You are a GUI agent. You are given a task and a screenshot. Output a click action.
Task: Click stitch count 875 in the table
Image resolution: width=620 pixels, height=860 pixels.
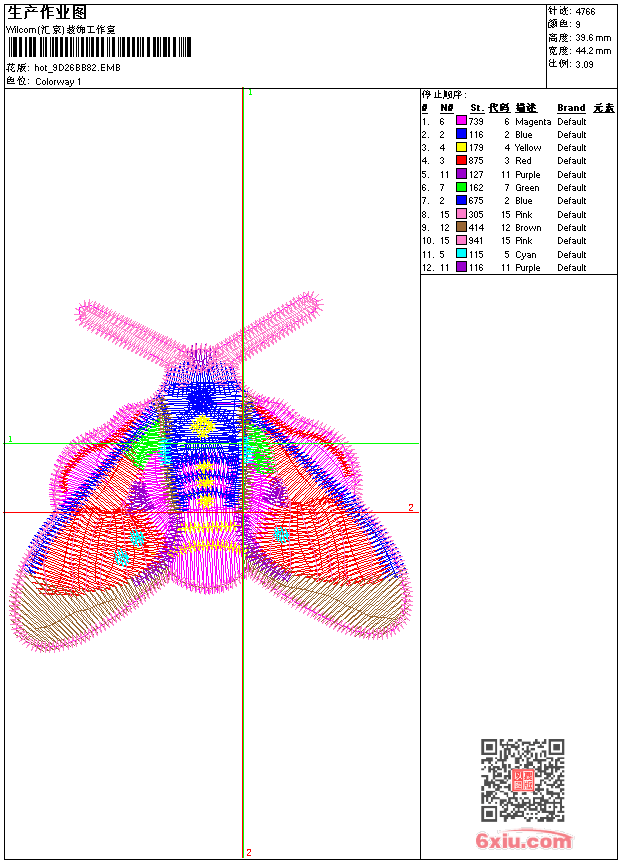(476, 161)
